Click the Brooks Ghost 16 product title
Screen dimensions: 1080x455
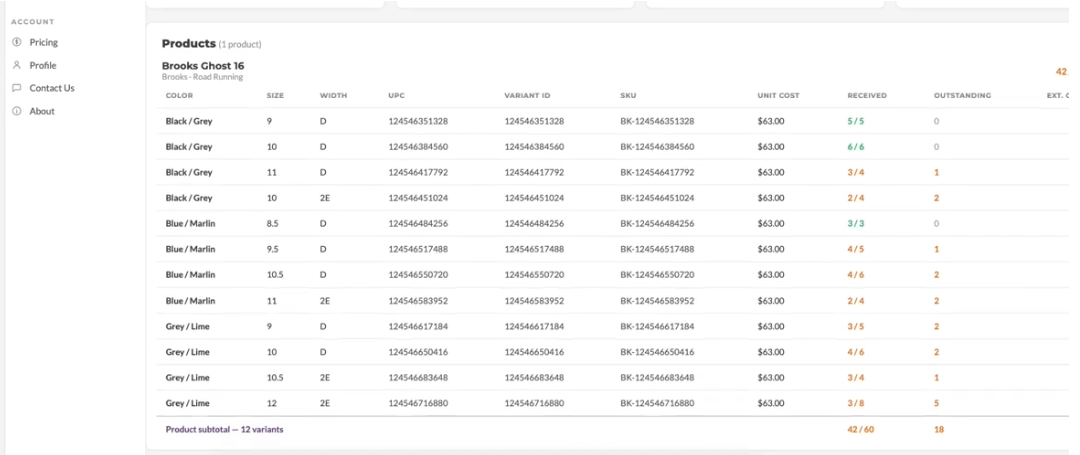pos(202,65)
